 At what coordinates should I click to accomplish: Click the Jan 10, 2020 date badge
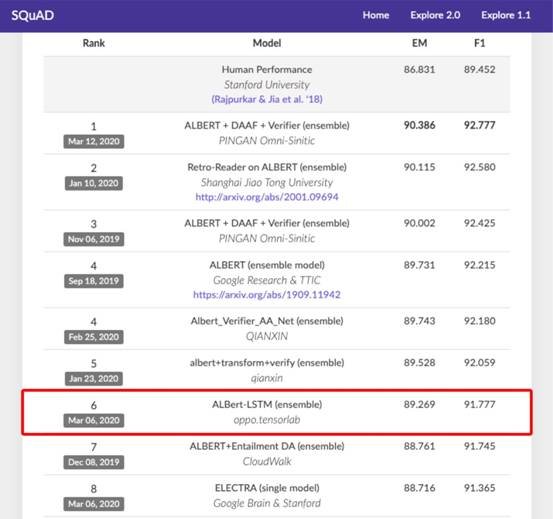click(94, 183)
